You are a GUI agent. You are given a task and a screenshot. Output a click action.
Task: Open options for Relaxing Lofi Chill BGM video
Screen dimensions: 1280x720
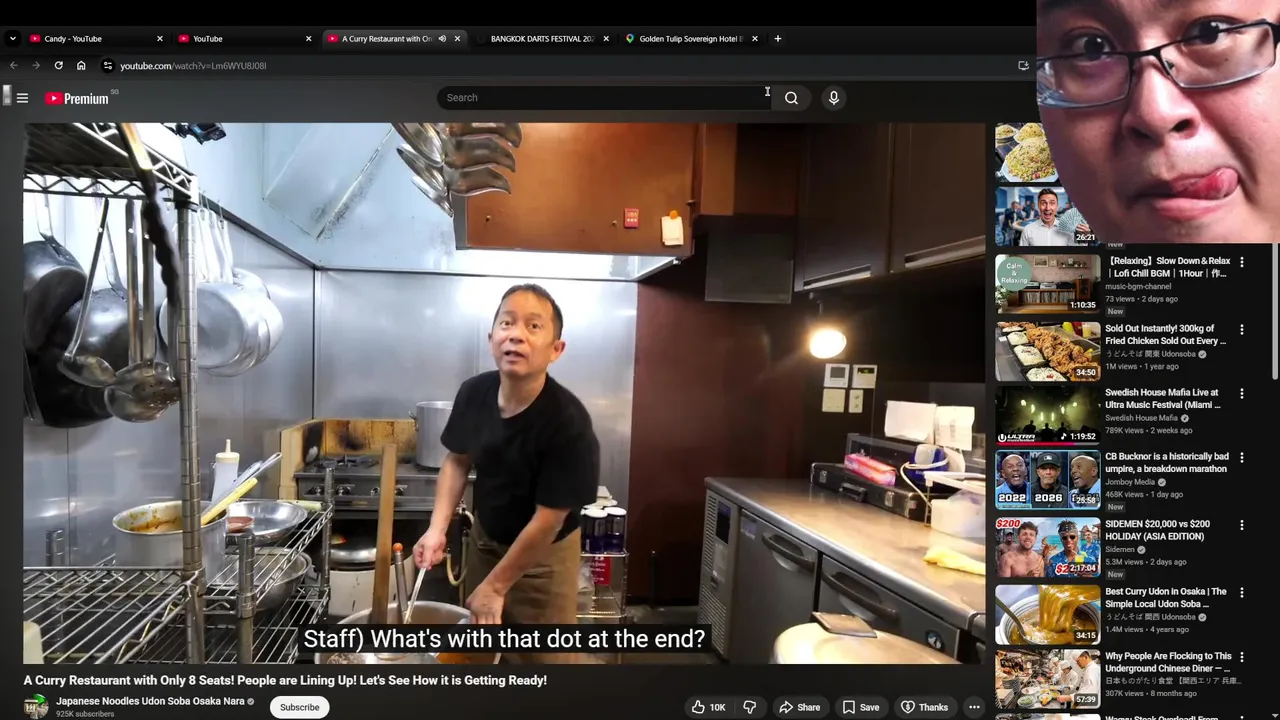click(x=1242, y=262)
